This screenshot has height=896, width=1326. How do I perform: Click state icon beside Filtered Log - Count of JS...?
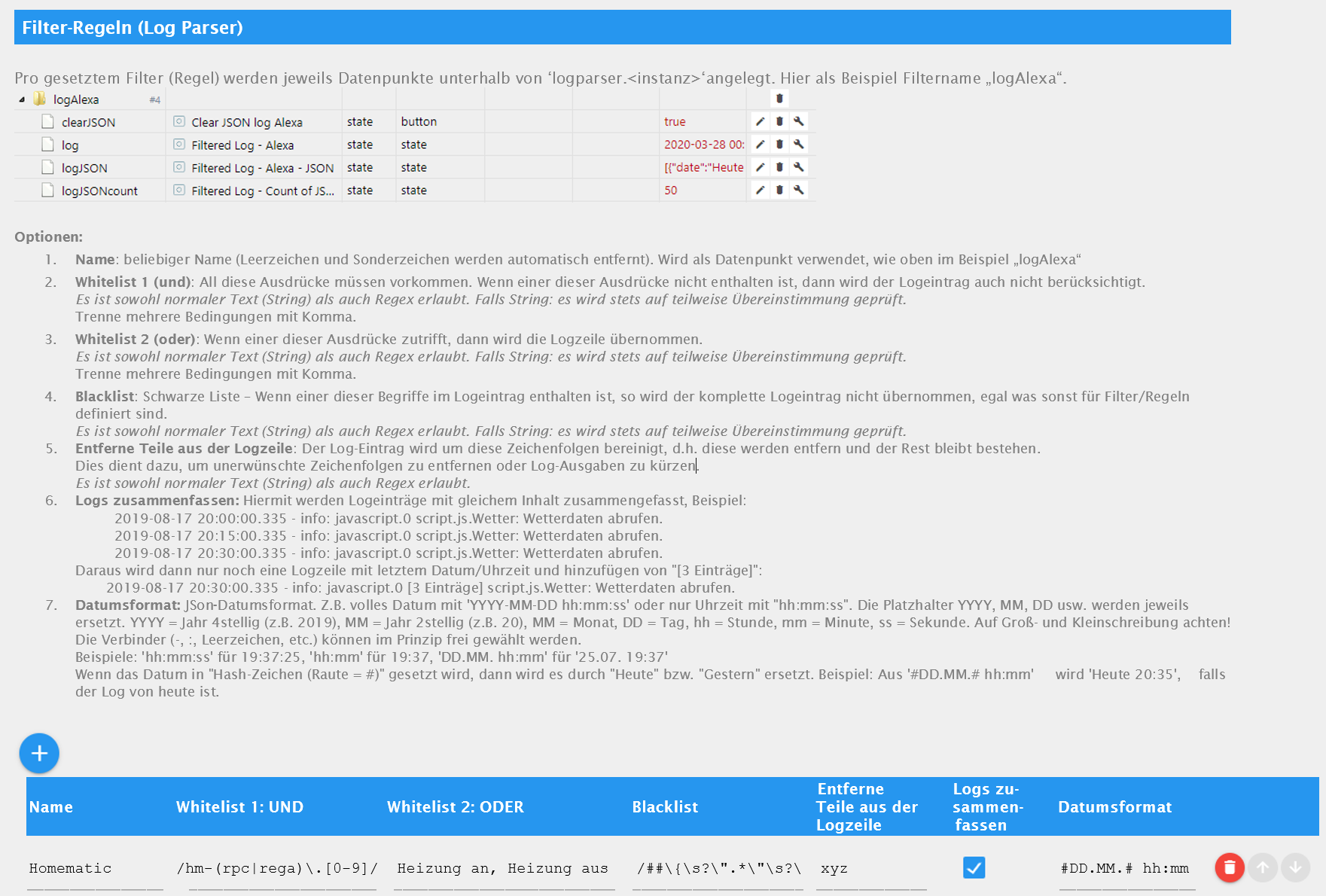(179, 190)
